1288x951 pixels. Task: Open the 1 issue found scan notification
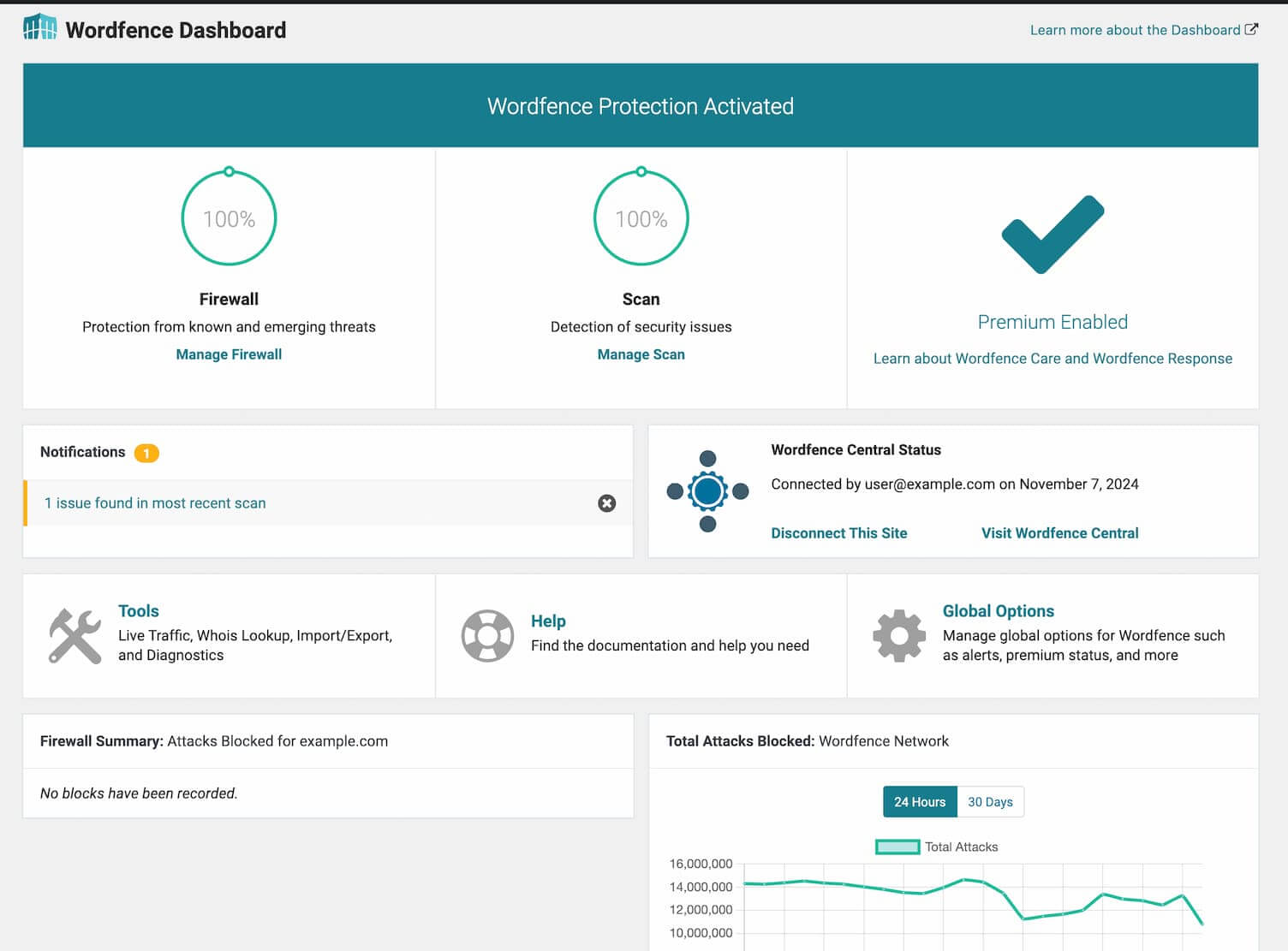point(155,503)
